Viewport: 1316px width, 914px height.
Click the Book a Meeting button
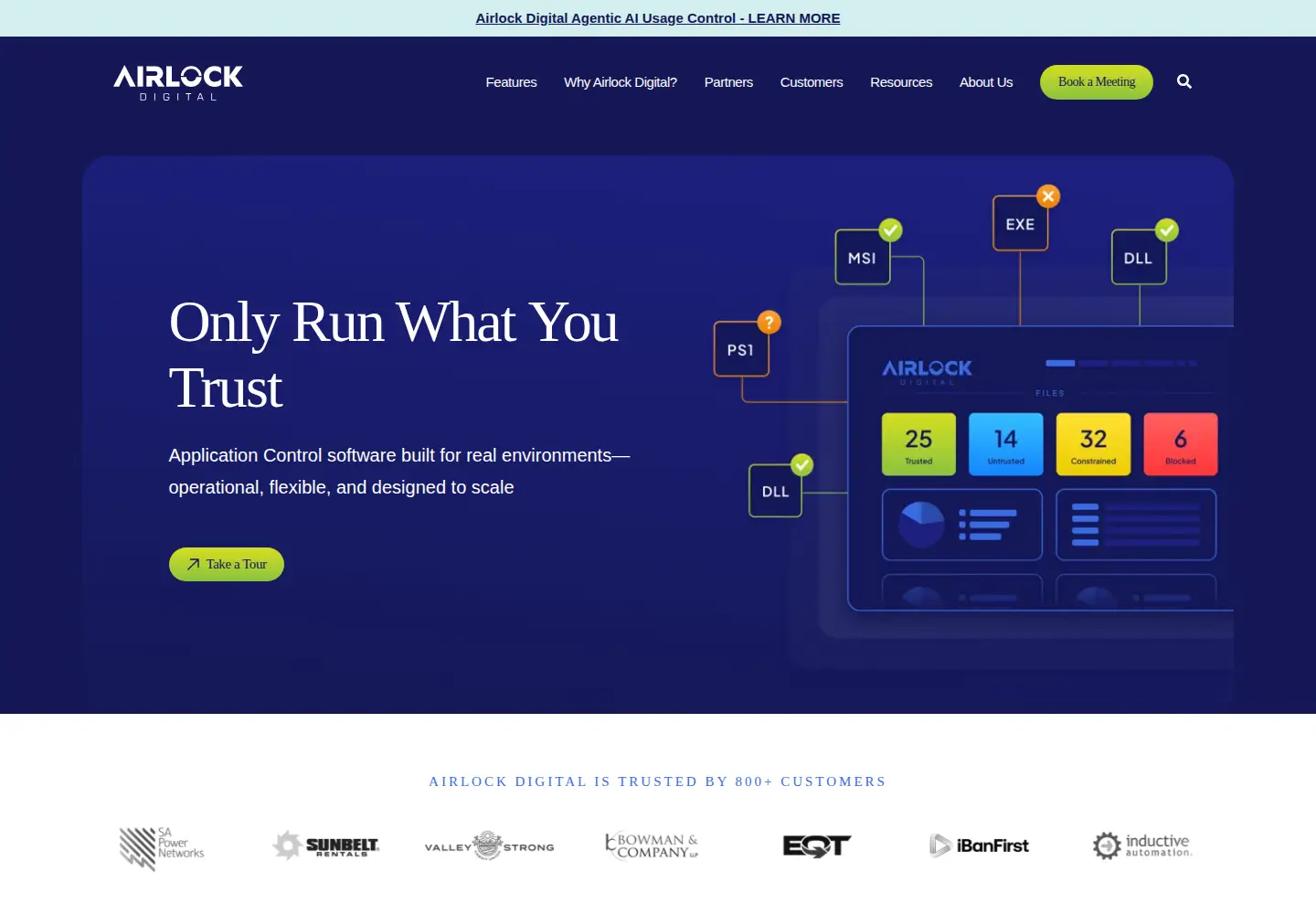1097,82
